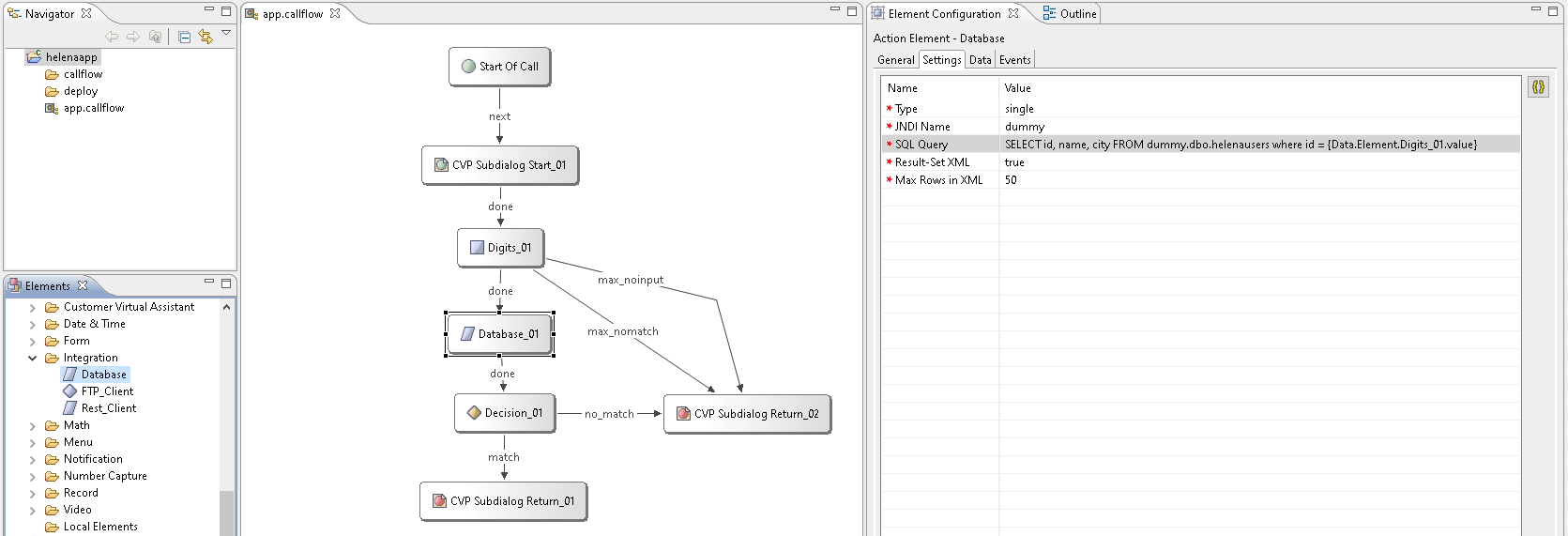The width and height of the screenshot is (1568, 536).
Task: Select the Database_01 node in callflow
Action: (499, 334)
